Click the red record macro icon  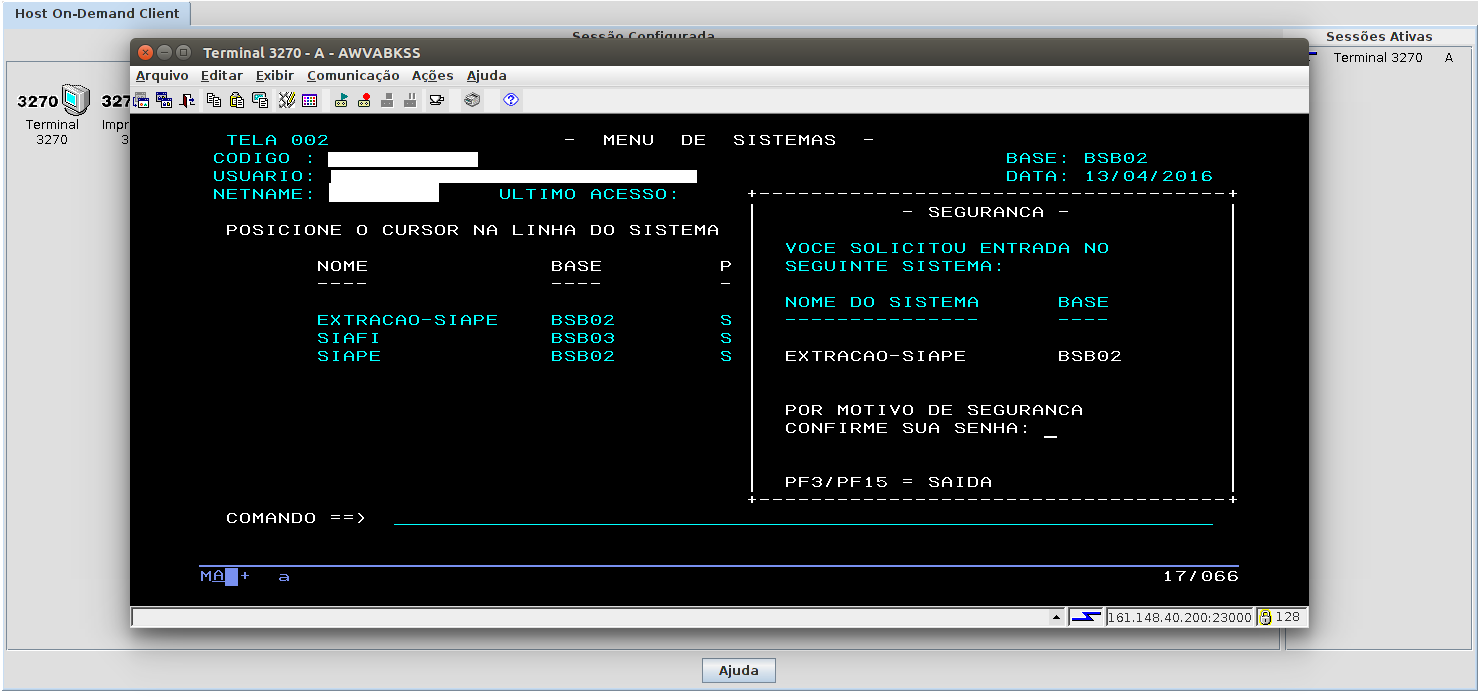coord(364,100)
